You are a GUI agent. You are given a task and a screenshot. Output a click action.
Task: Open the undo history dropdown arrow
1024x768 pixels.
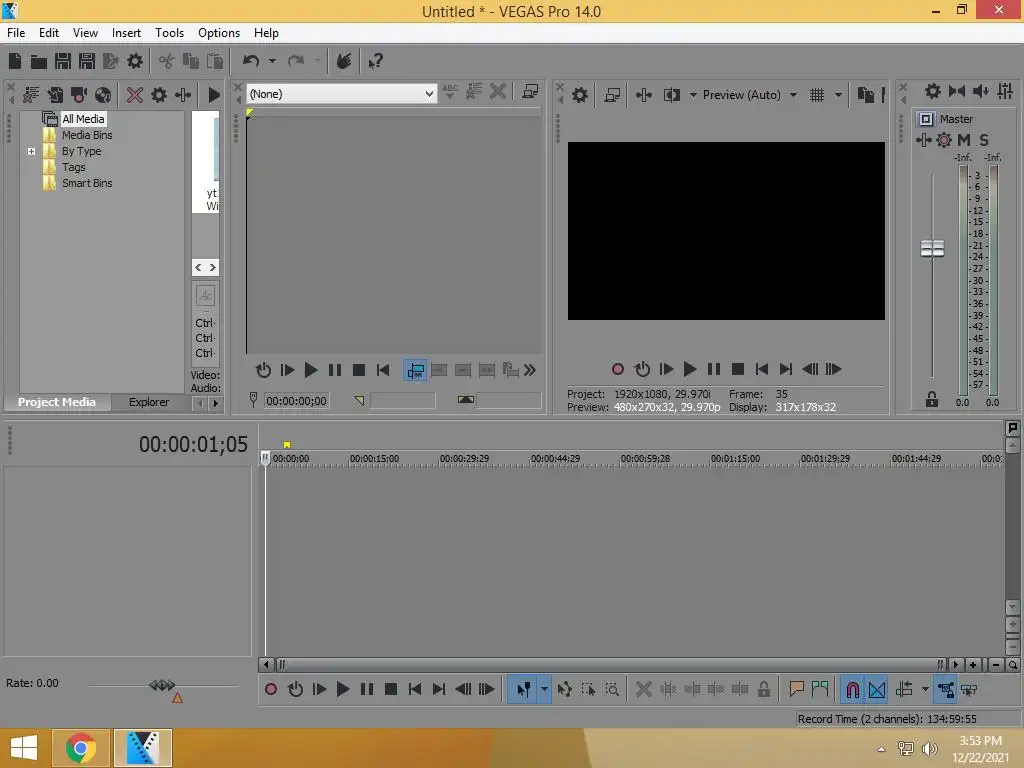[x=272, y=61]
